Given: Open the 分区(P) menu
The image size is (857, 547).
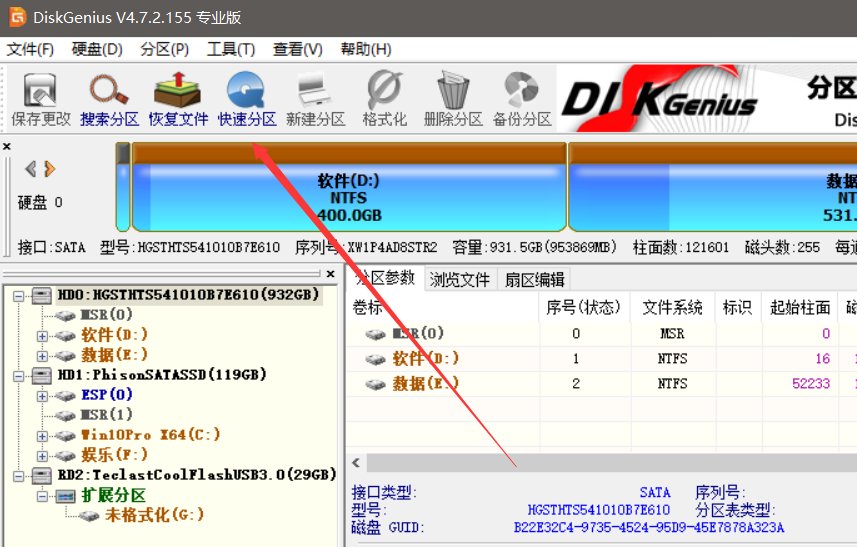Looking at the screenshot, I should pyautogui.click(x=165, y=49).
